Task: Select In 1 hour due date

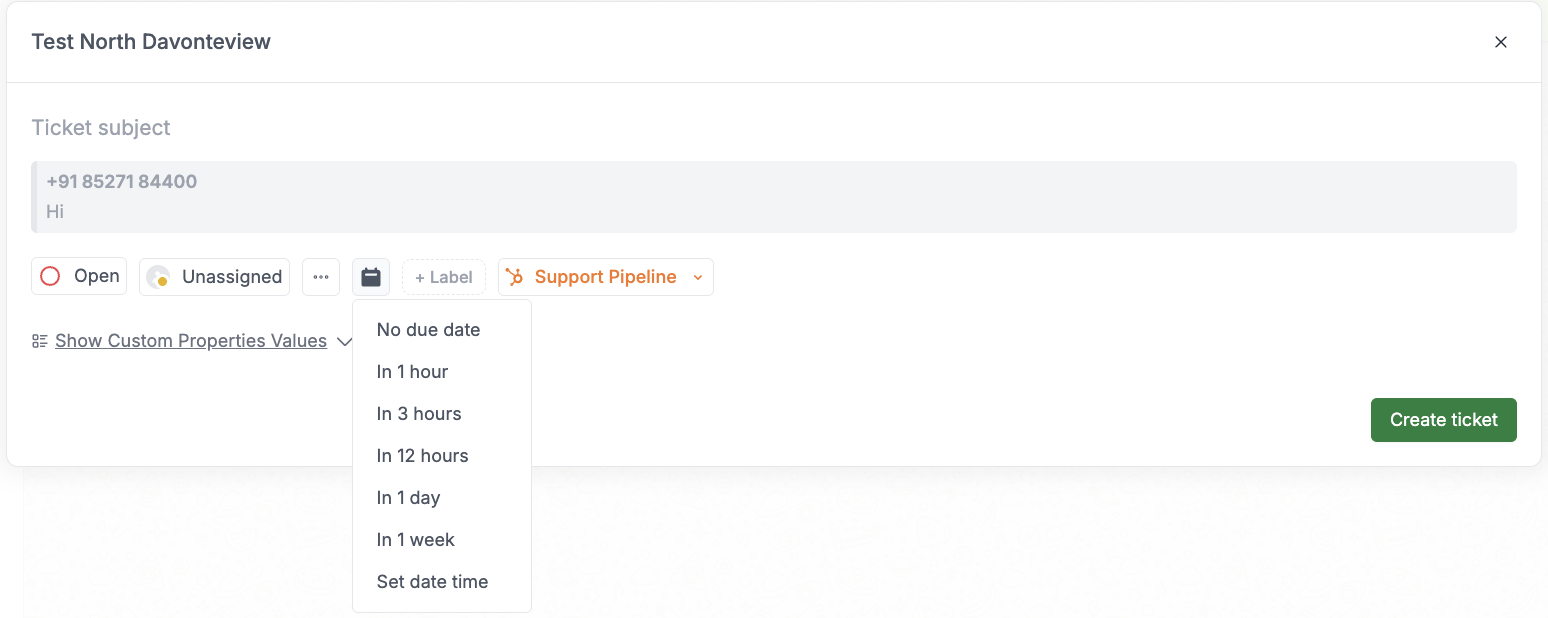Action: [412, 371]
